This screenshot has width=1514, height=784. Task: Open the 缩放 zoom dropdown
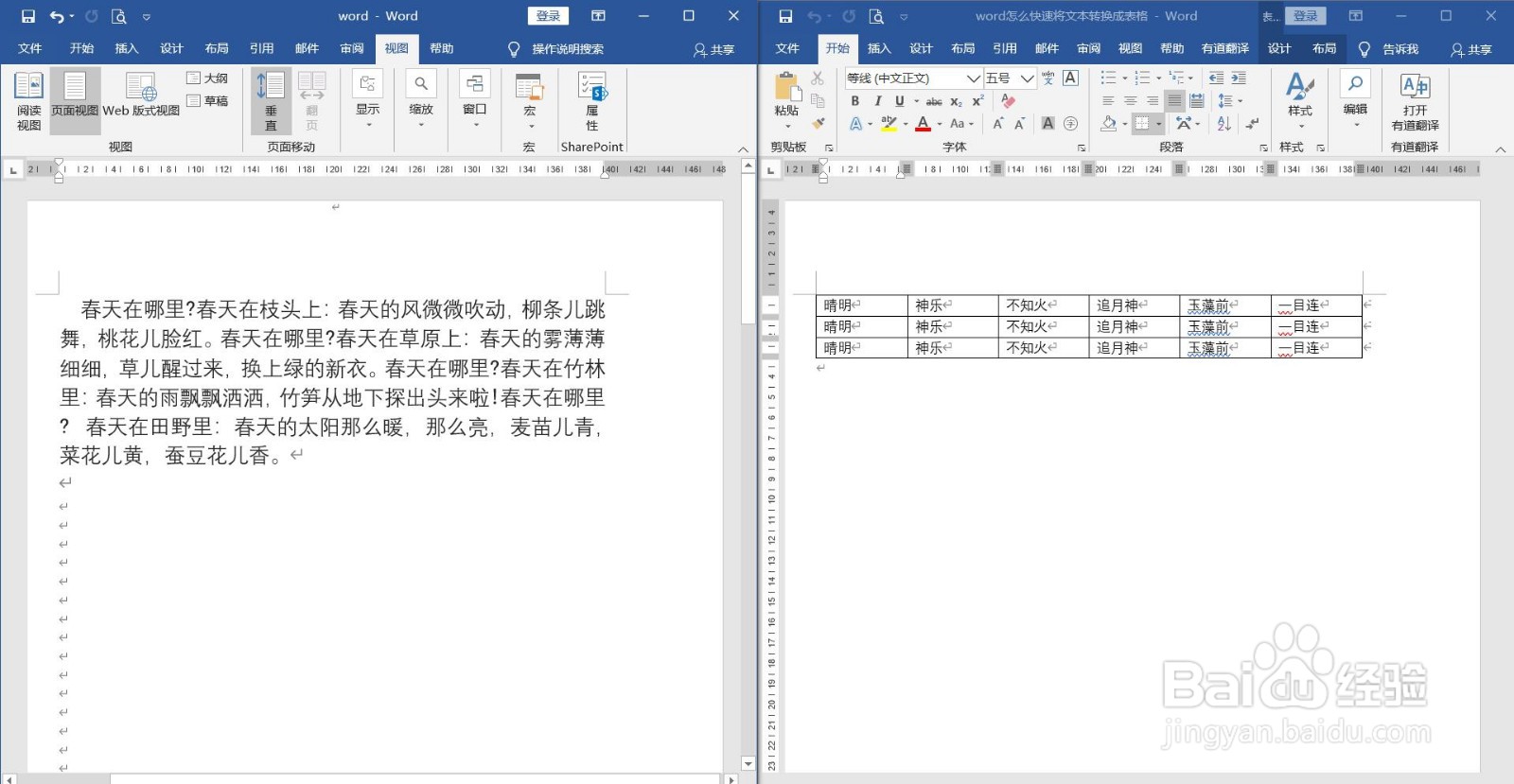[x=421, y=99]
